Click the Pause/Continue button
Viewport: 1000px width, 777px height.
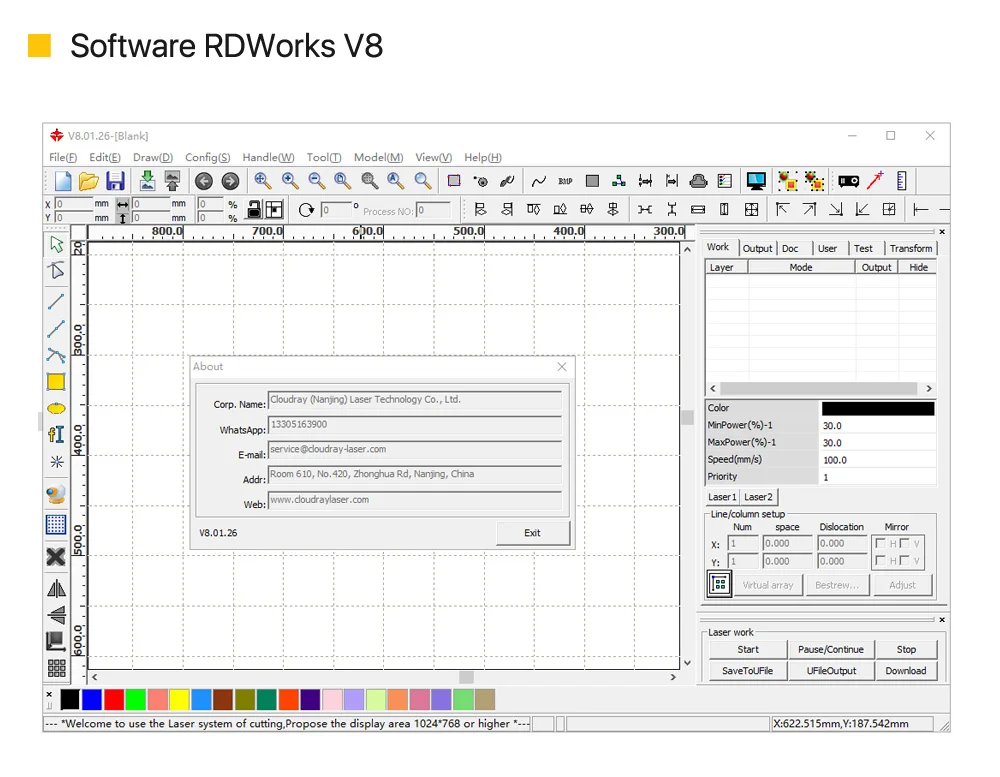[831, 649]
